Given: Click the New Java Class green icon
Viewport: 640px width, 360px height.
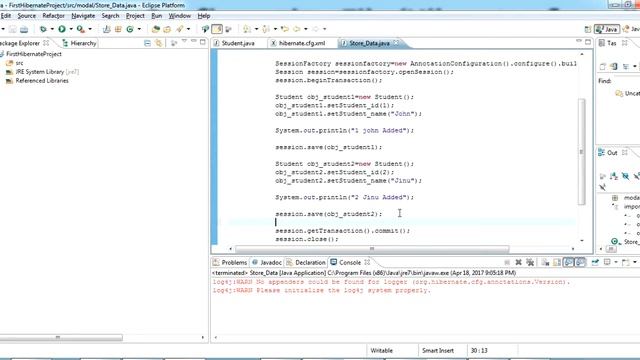Looking at the screenshot, I should [x=130, y=29].
